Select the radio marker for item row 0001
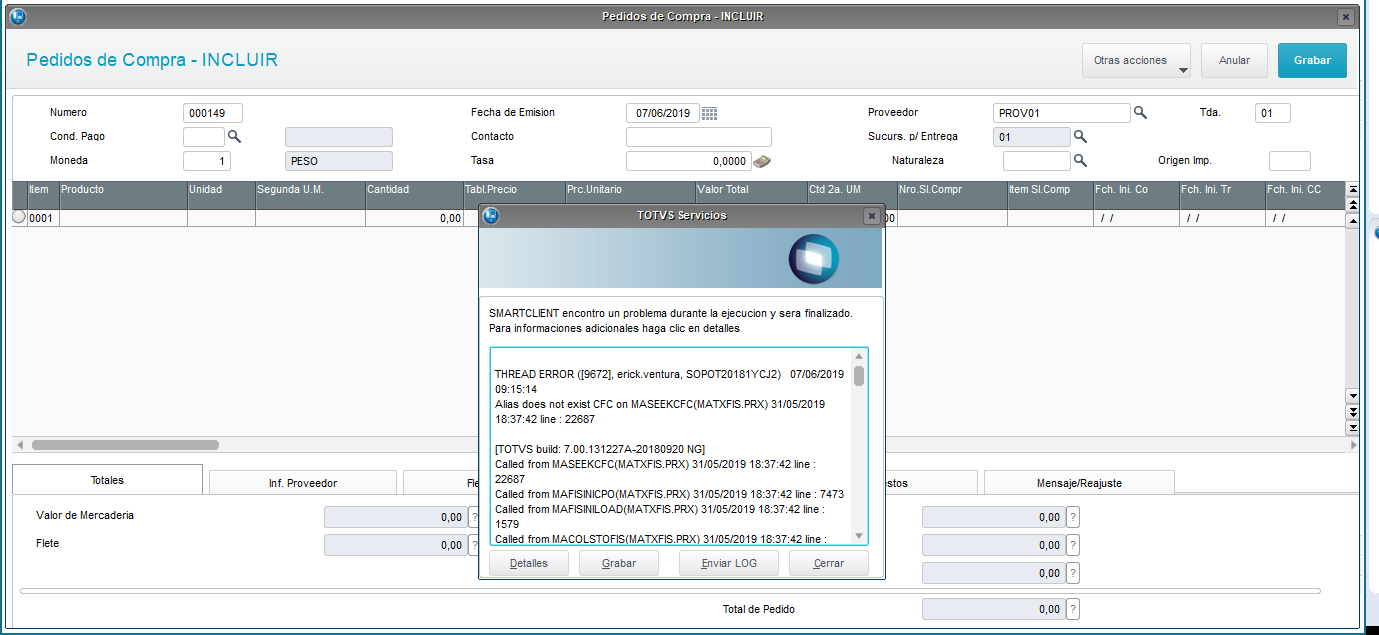Screen dimensions: 1379x635 pyautogui.click(x=19, y=217)
